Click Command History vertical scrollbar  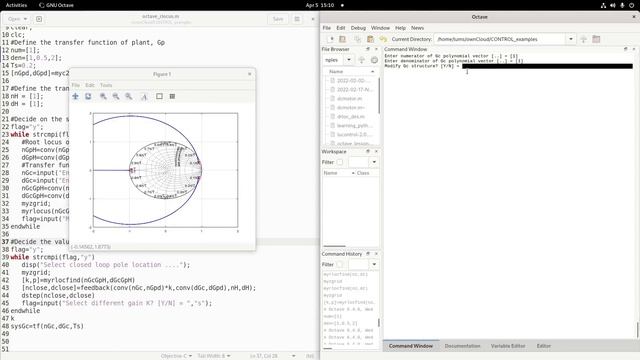[x=379, y=322]
